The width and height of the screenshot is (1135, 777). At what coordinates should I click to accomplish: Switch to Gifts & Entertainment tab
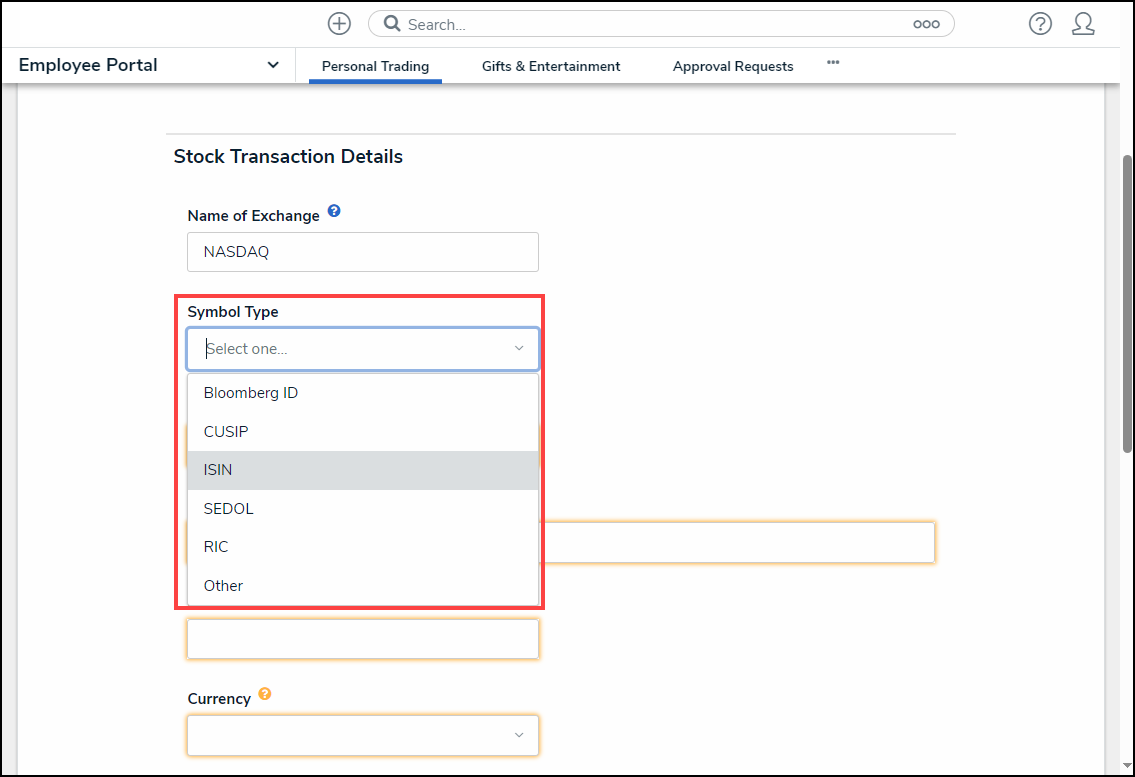(x=551, y=66)
